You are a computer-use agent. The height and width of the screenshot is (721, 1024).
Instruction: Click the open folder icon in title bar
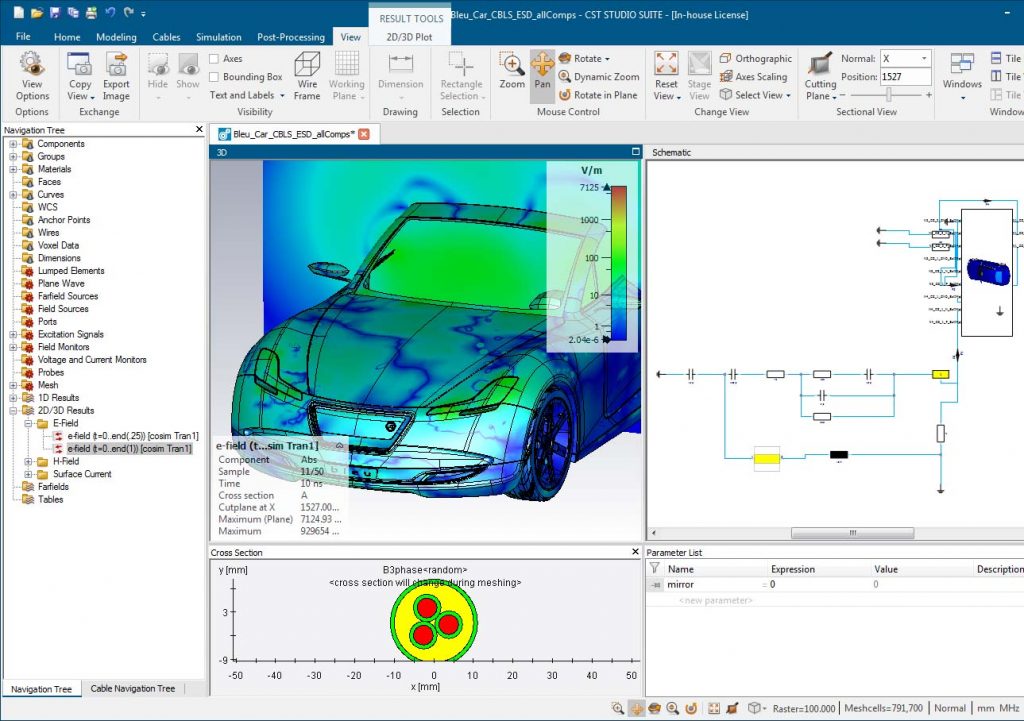click(x=37, y=12)
